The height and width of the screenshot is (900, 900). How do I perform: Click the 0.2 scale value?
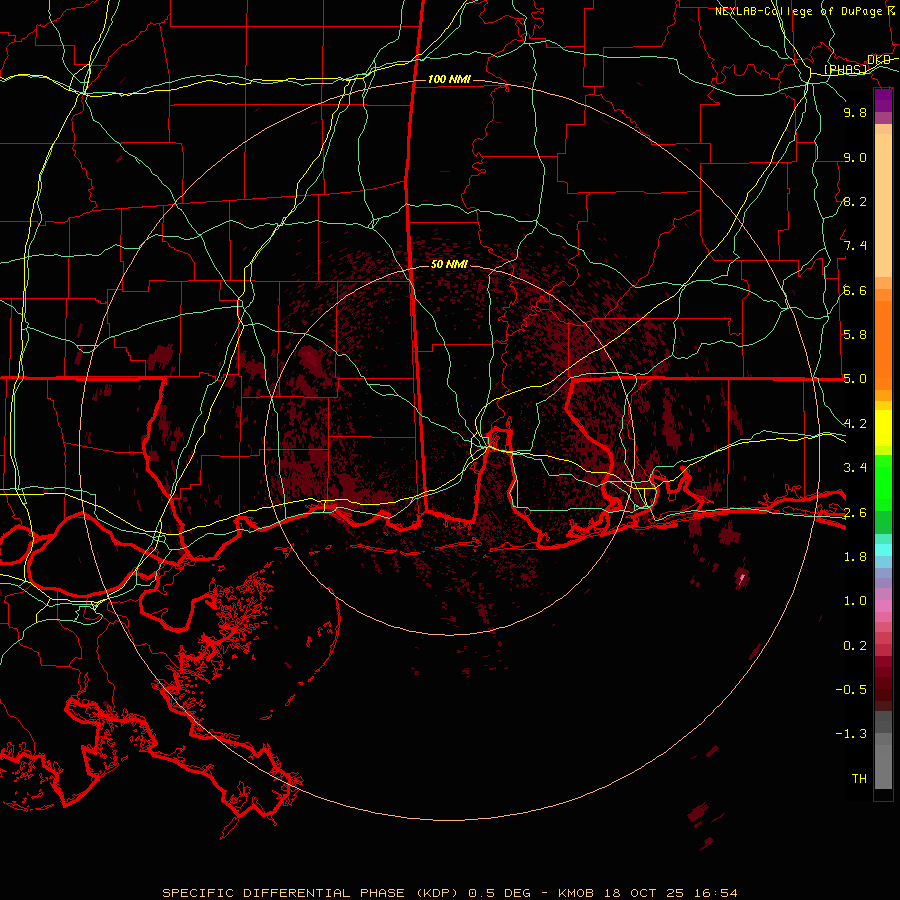[x=855, y=646]
